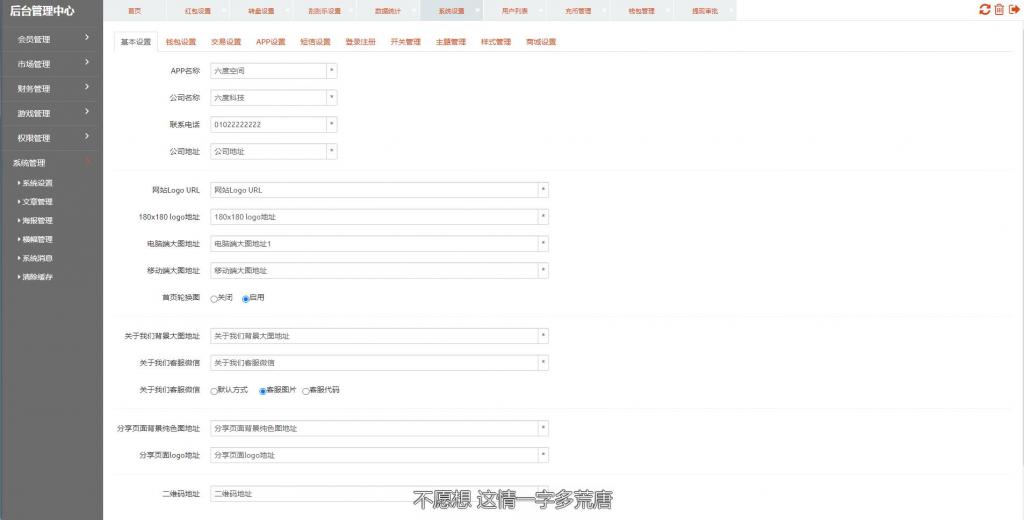Expand the 会员管理 sidebar menu

point(51,39)
